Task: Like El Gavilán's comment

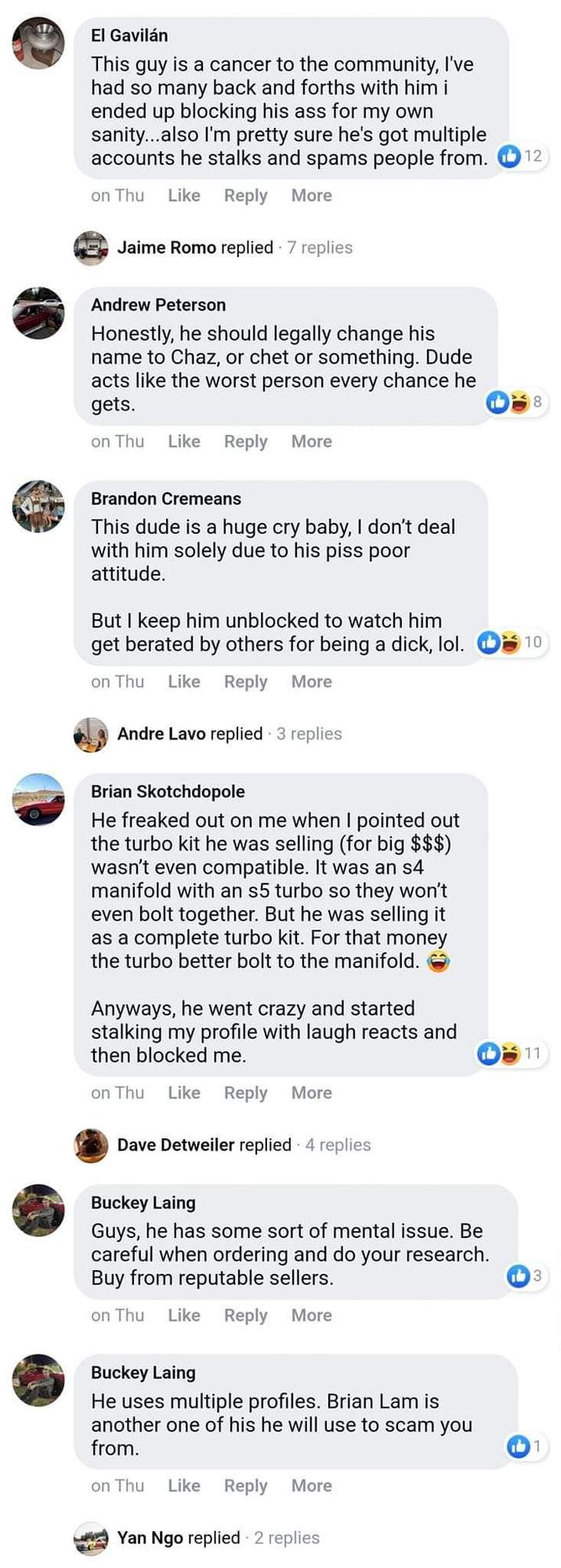Action: tap(184, 195)
